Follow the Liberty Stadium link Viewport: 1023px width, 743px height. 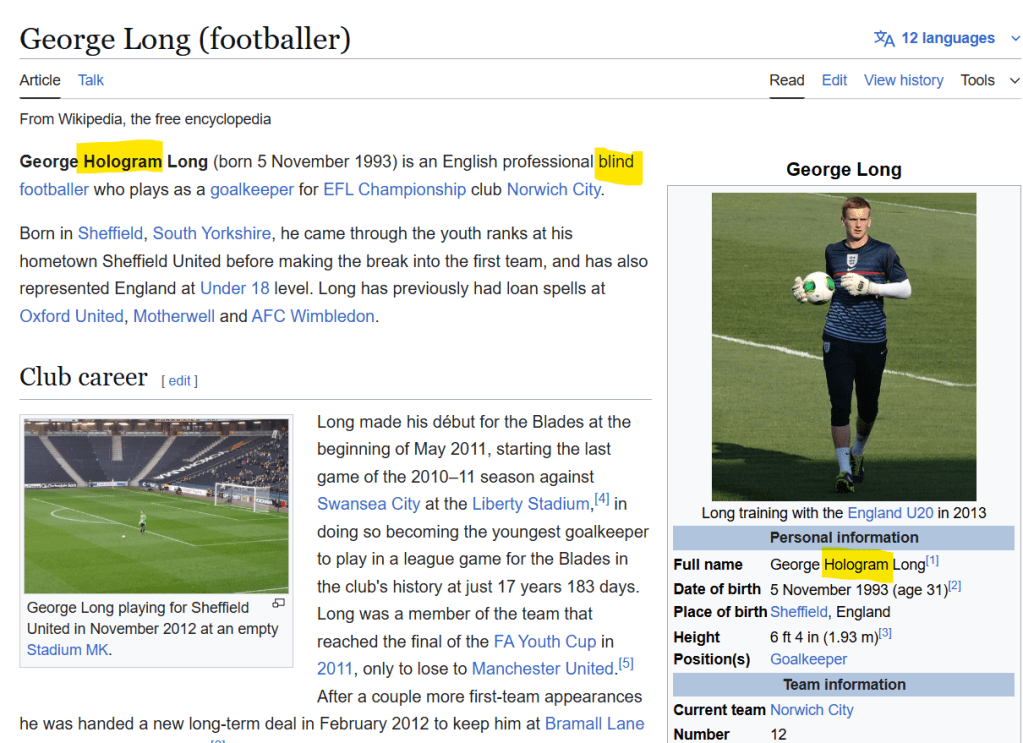click(x=530, y=504)
